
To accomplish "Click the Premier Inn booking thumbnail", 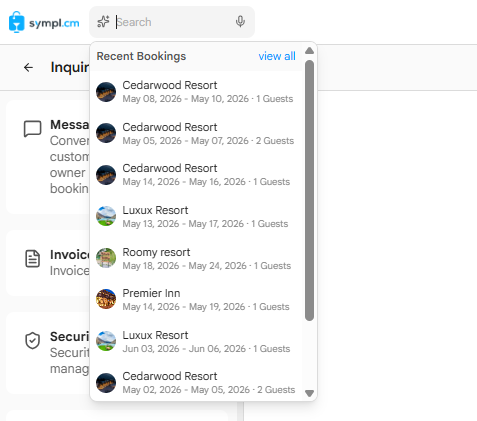I will (x=106, y=299).
